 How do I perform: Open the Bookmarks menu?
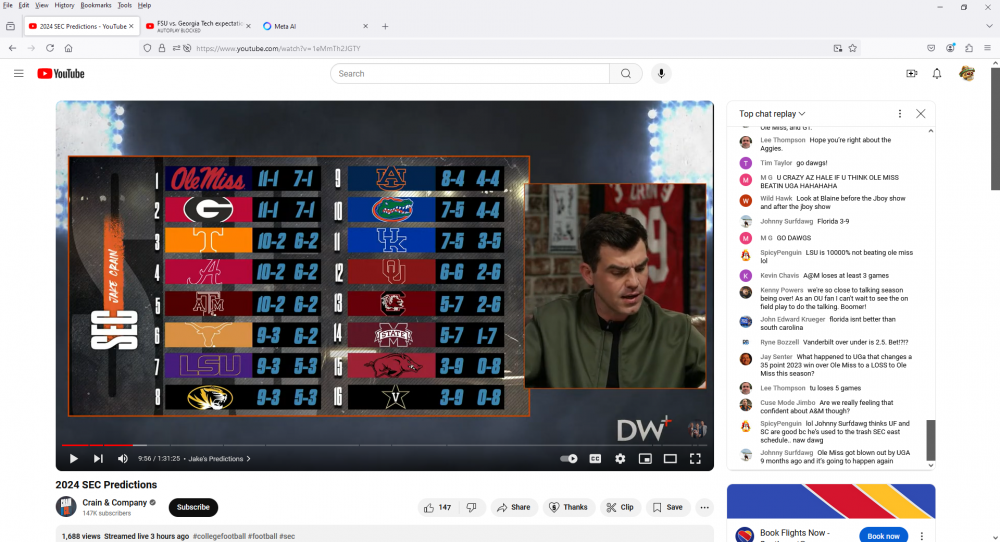[96, 5]
